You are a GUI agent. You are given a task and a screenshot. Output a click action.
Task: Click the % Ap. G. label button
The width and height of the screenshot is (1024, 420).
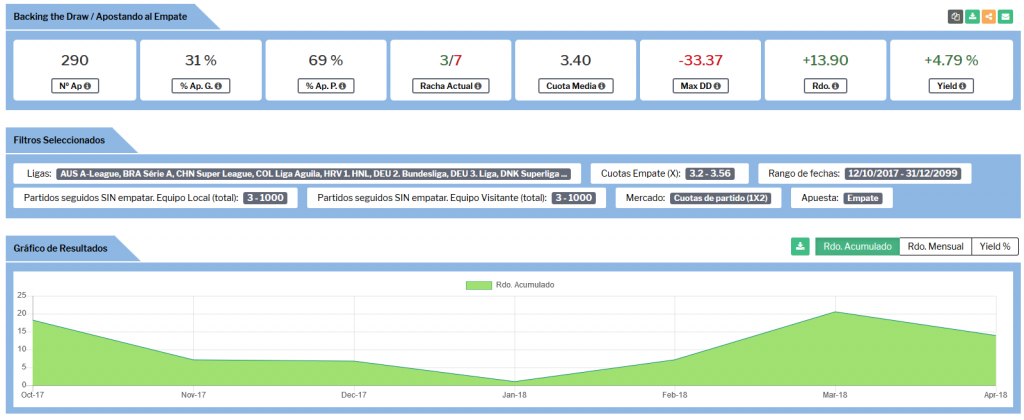200,86
